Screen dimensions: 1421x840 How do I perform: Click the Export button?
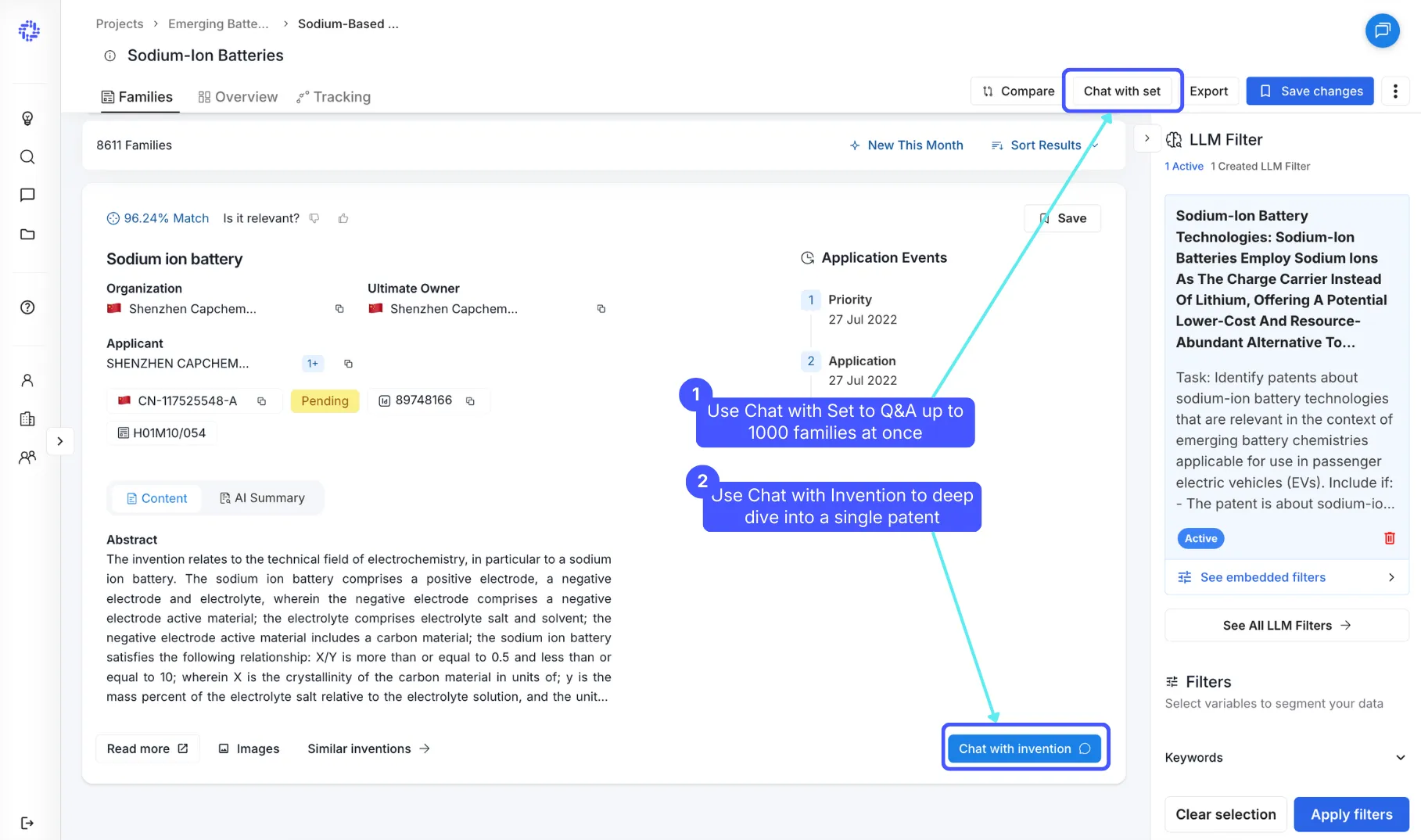pyautogui.click(x=1209, y=92)
